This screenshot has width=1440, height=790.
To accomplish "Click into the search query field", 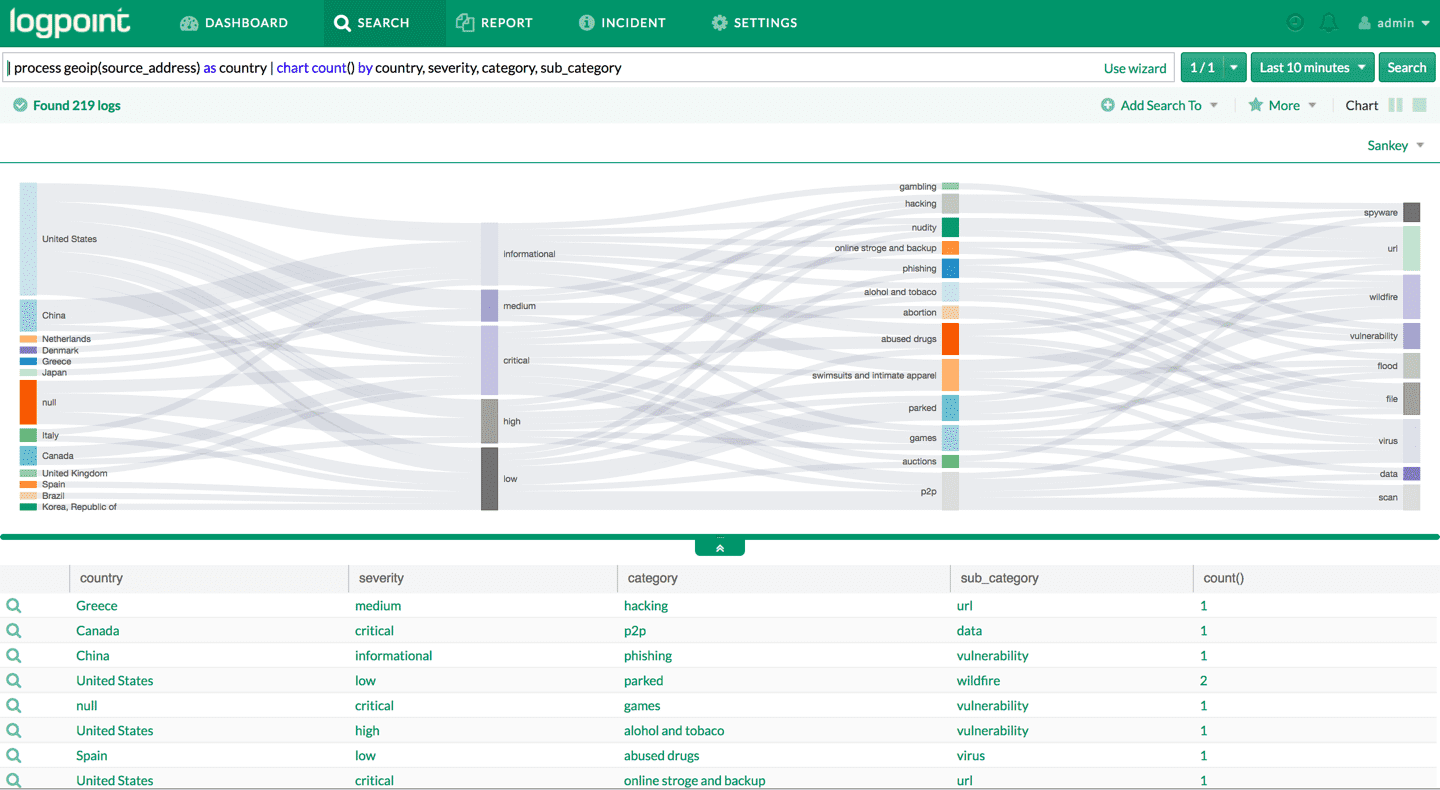I will coord(550,68).
